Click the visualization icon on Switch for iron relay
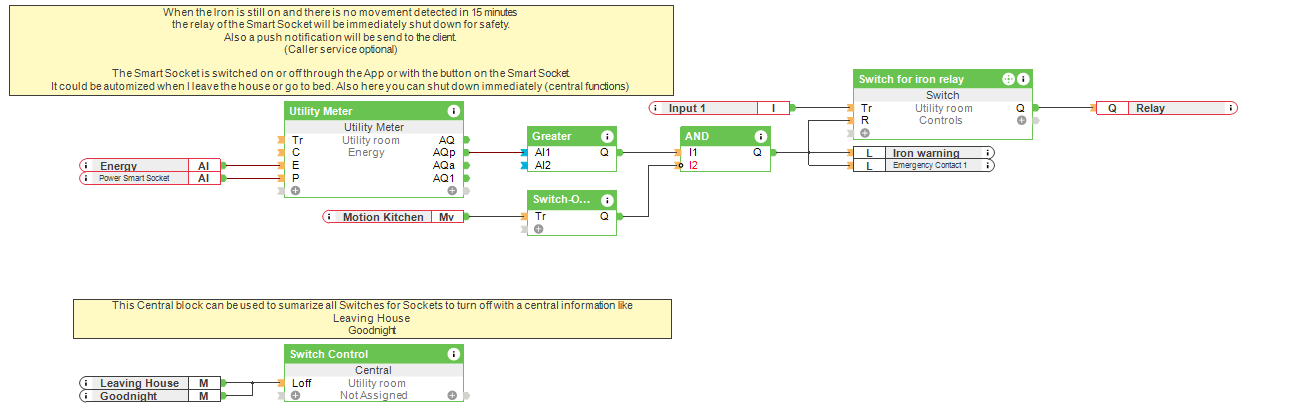Screen dimensions: 1292x409 [x=1007, y=79]
